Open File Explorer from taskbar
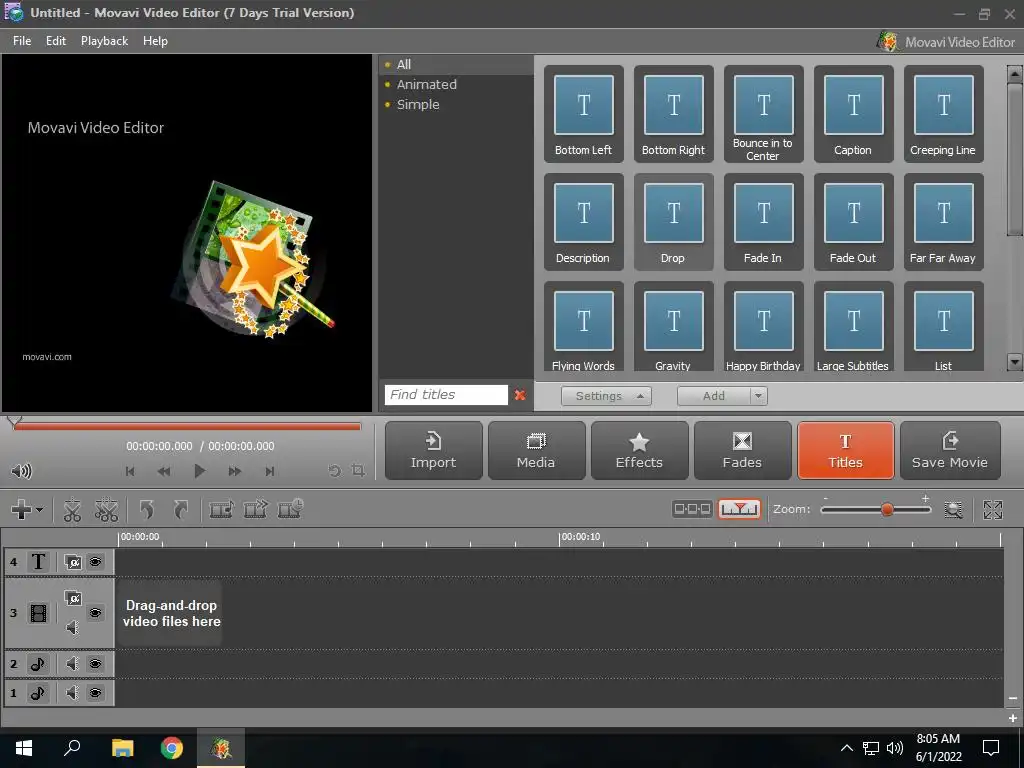Screen dimensions: 1024x768 pyautogui.click(x=122, y=748)
